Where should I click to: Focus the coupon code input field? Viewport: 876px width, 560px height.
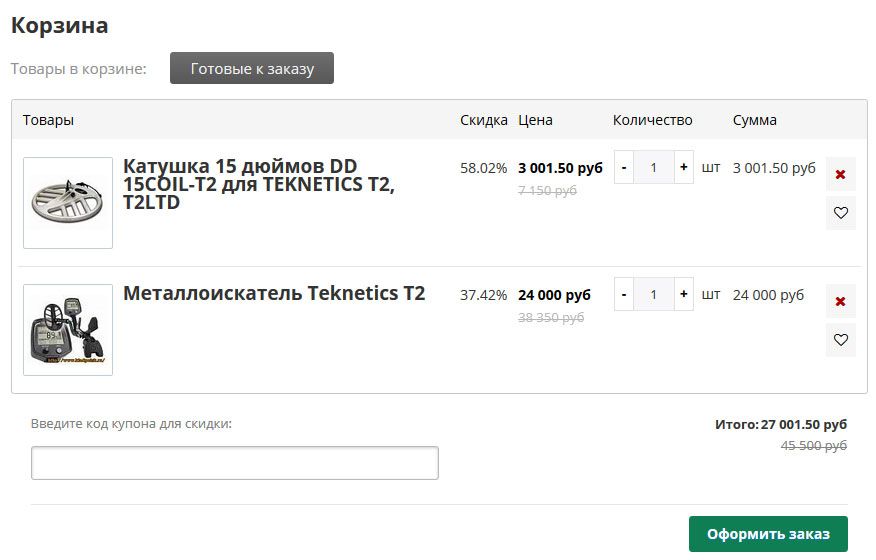click(x=235, y=463)
